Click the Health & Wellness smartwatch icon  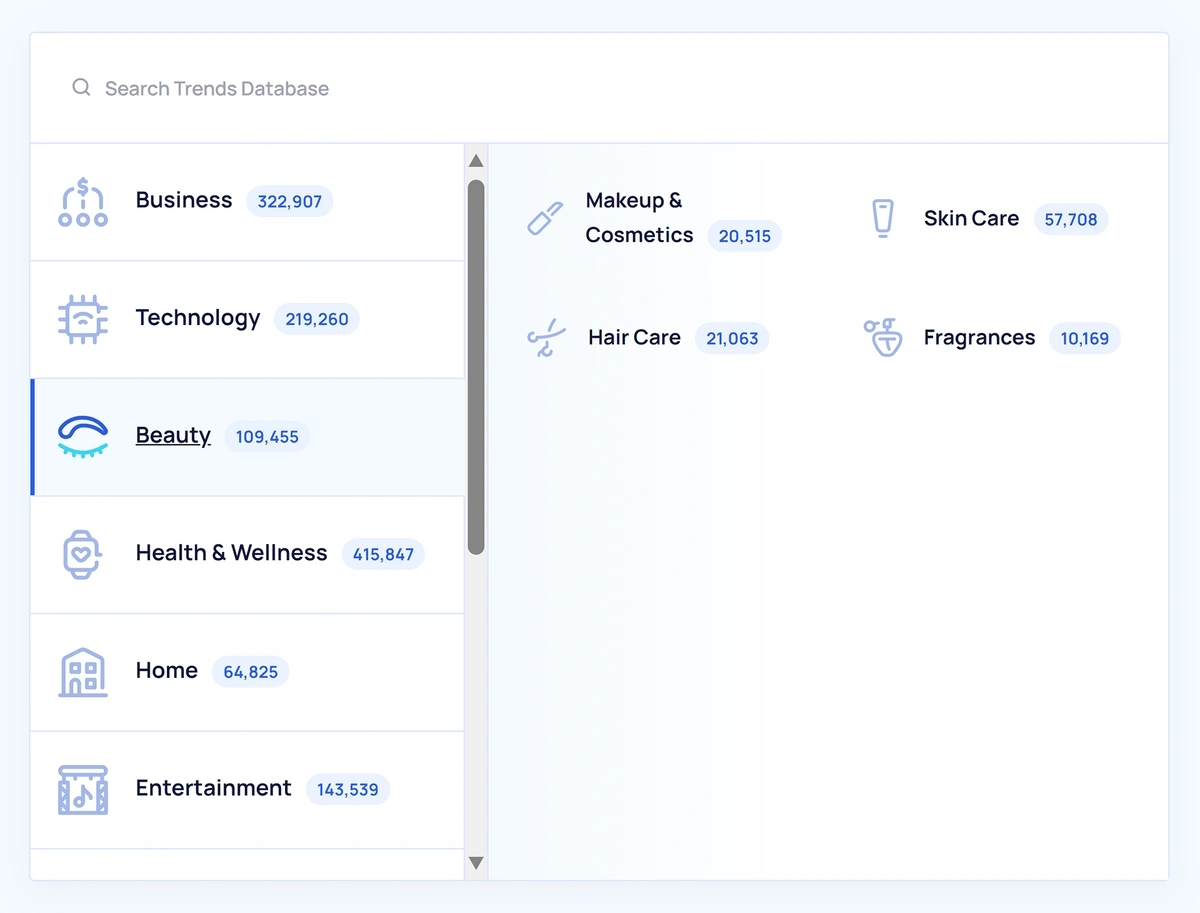coord(83,554)
